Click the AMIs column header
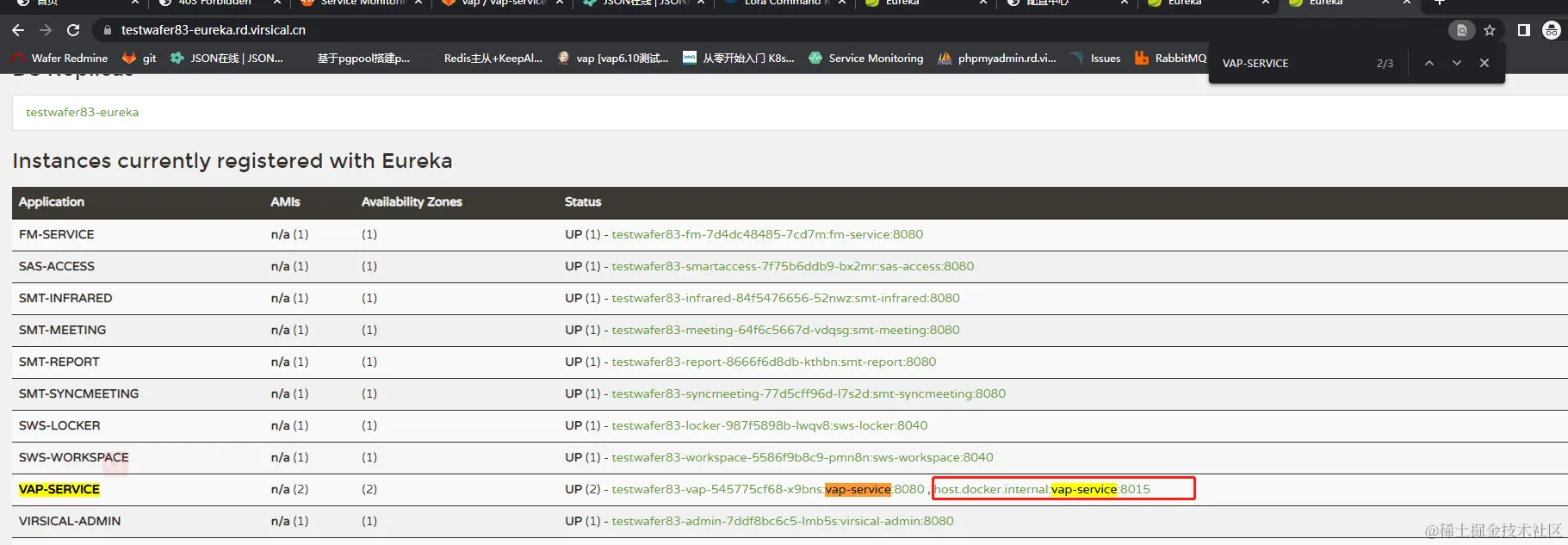The image size is (1568, 545). (285, 201)
